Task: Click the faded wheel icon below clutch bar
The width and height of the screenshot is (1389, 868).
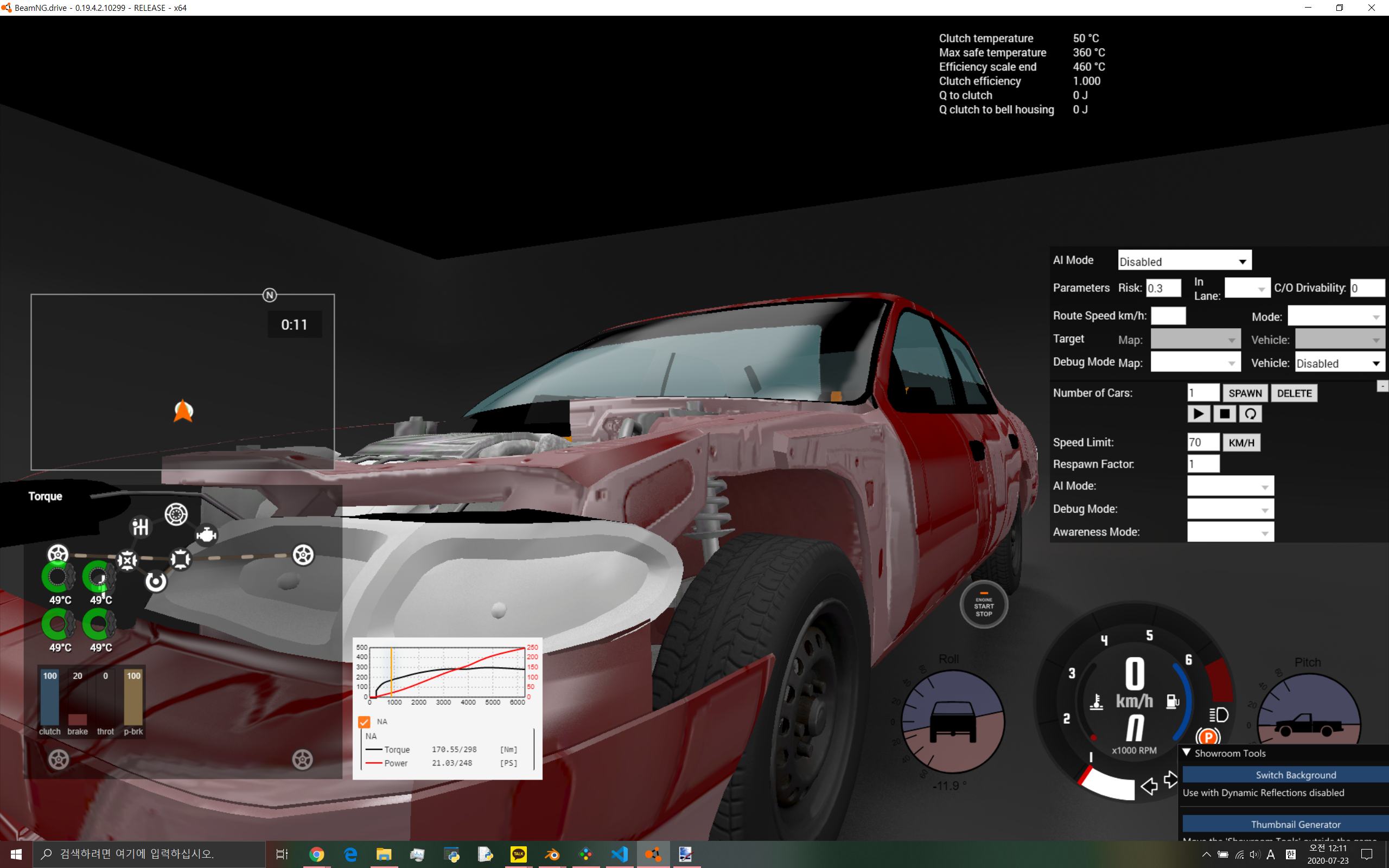Action: pyautogui.click(x=59, y=759)
